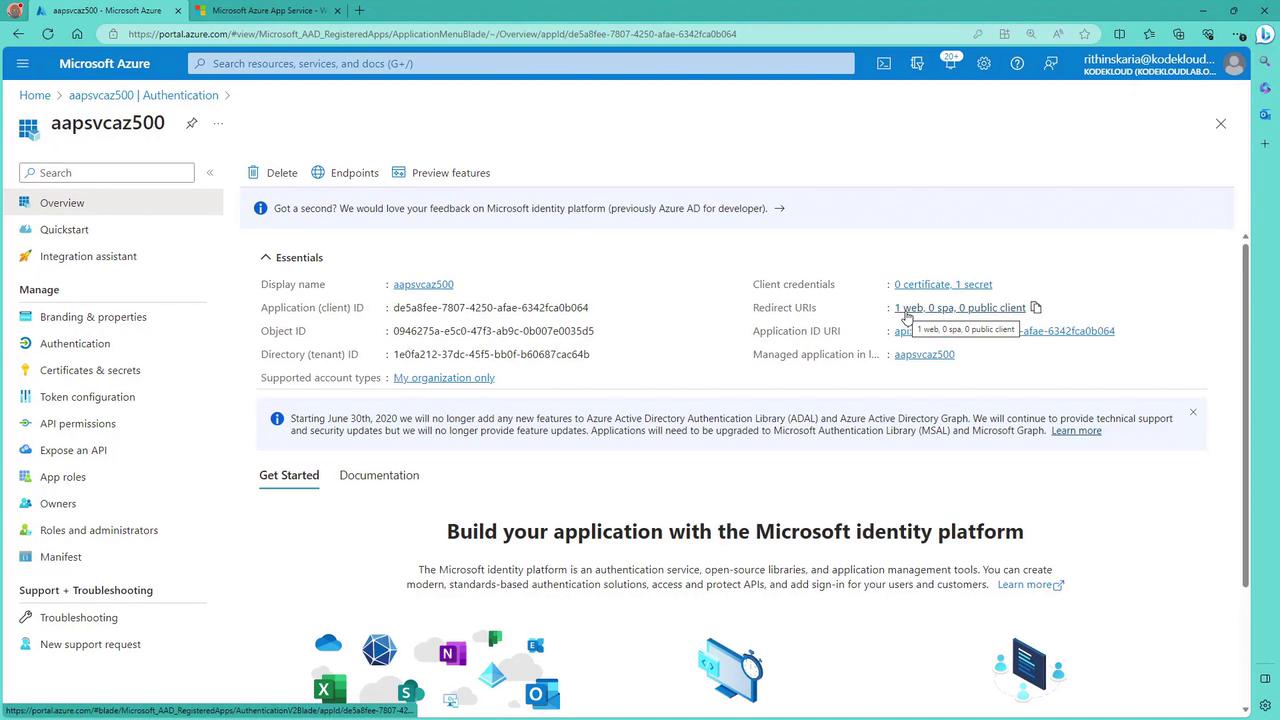Open Certificates & secrets in sidebar
This screenshot has height=720, width=1280.
(90, 370)
